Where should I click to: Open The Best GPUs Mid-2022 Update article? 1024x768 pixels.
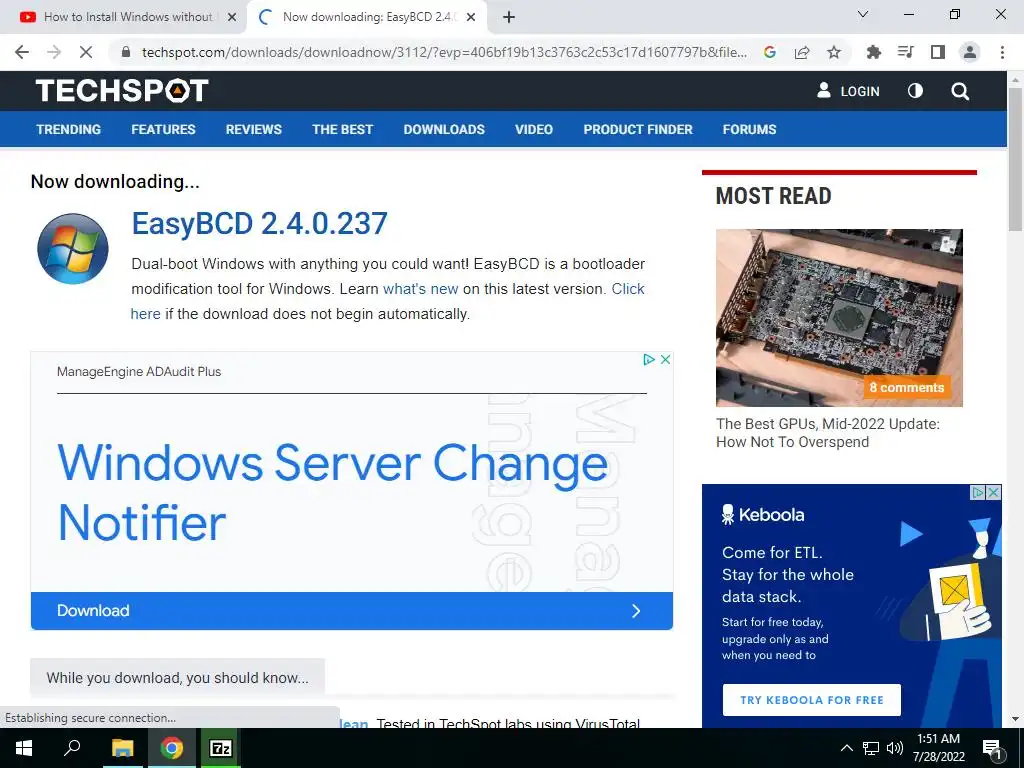pos(828,433)
